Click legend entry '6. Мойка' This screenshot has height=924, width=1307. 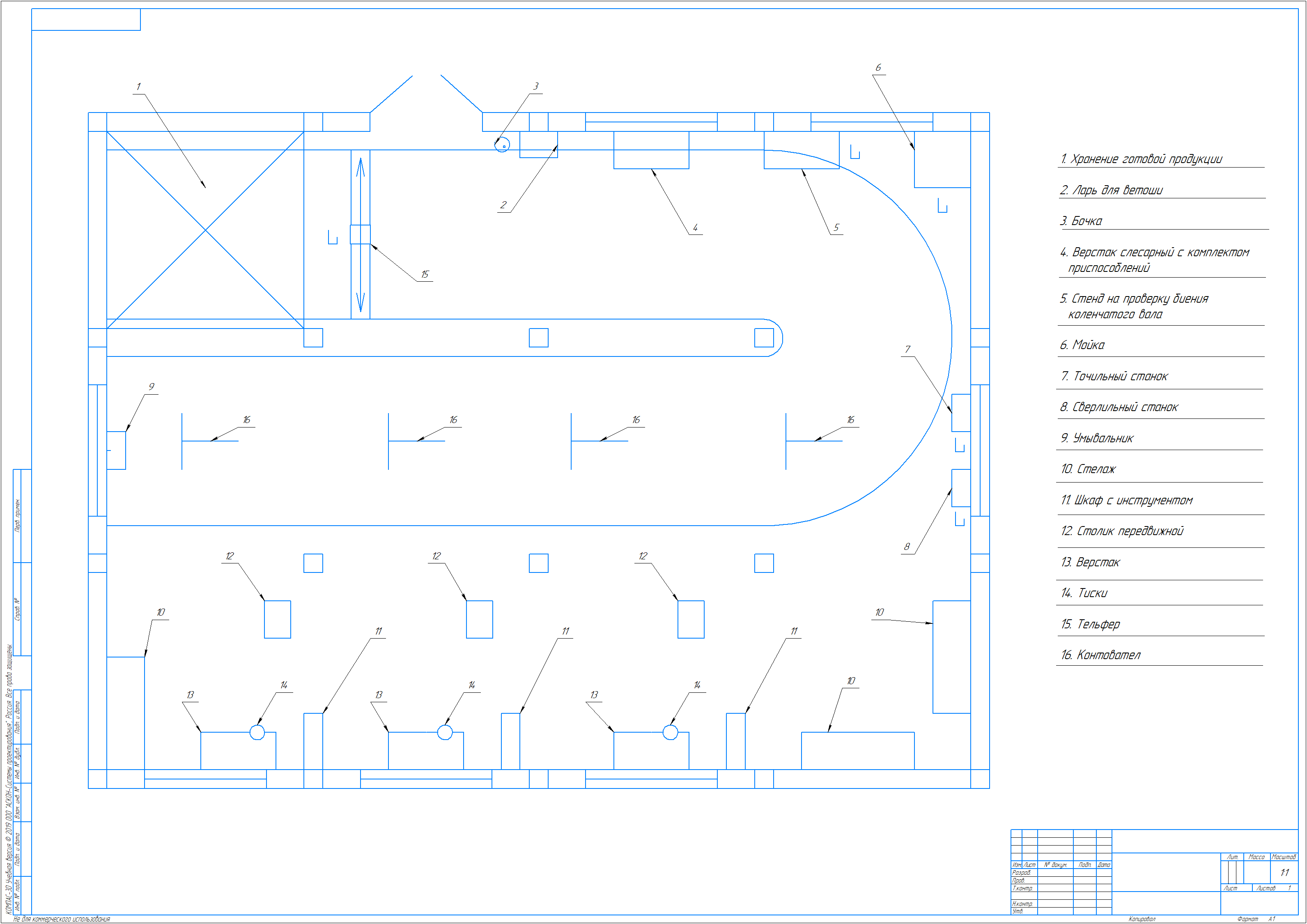point(1082,345)
